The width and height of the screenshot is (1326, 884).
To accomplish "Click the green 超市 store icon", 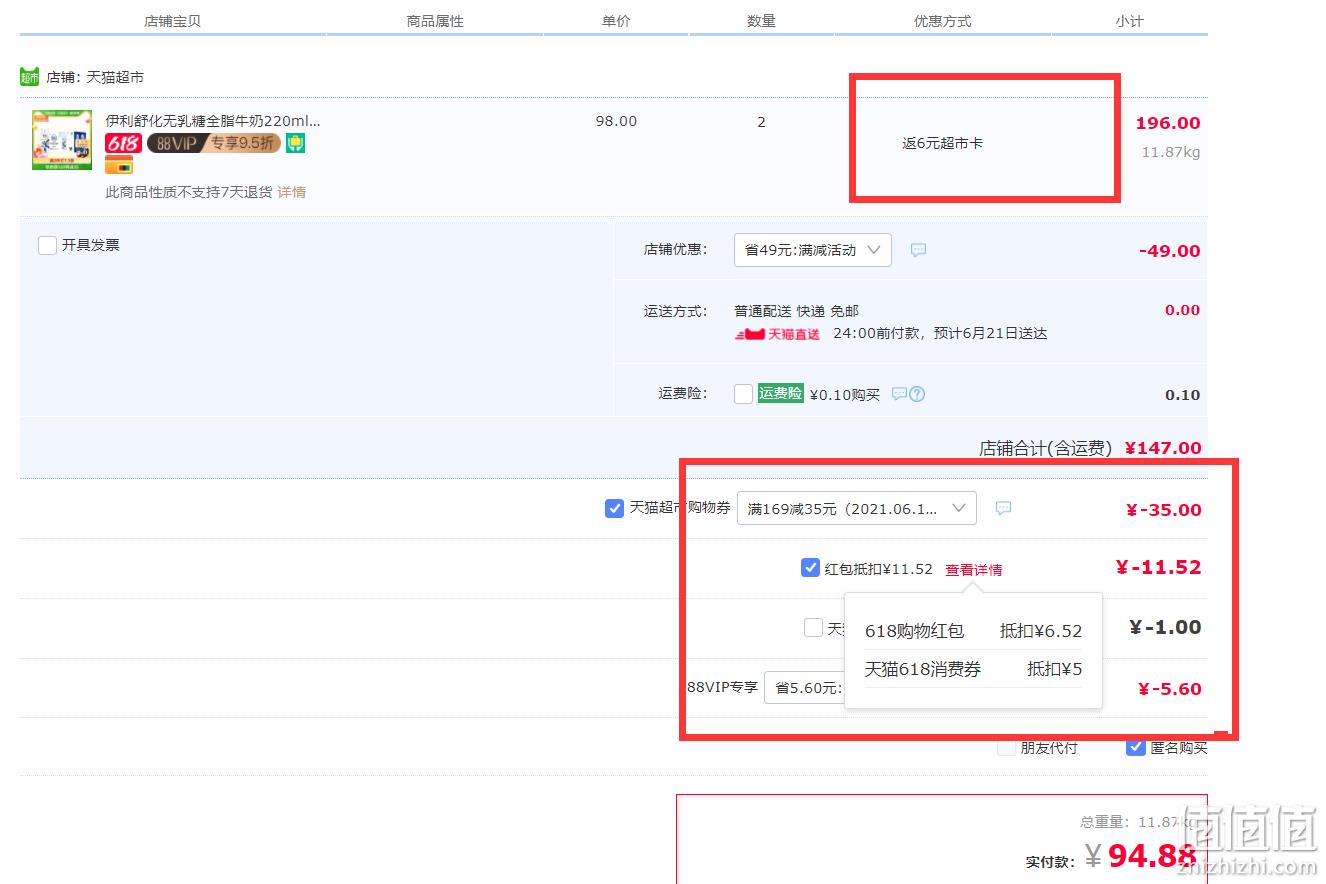I will pyautogui.click(x=29, y=77).
